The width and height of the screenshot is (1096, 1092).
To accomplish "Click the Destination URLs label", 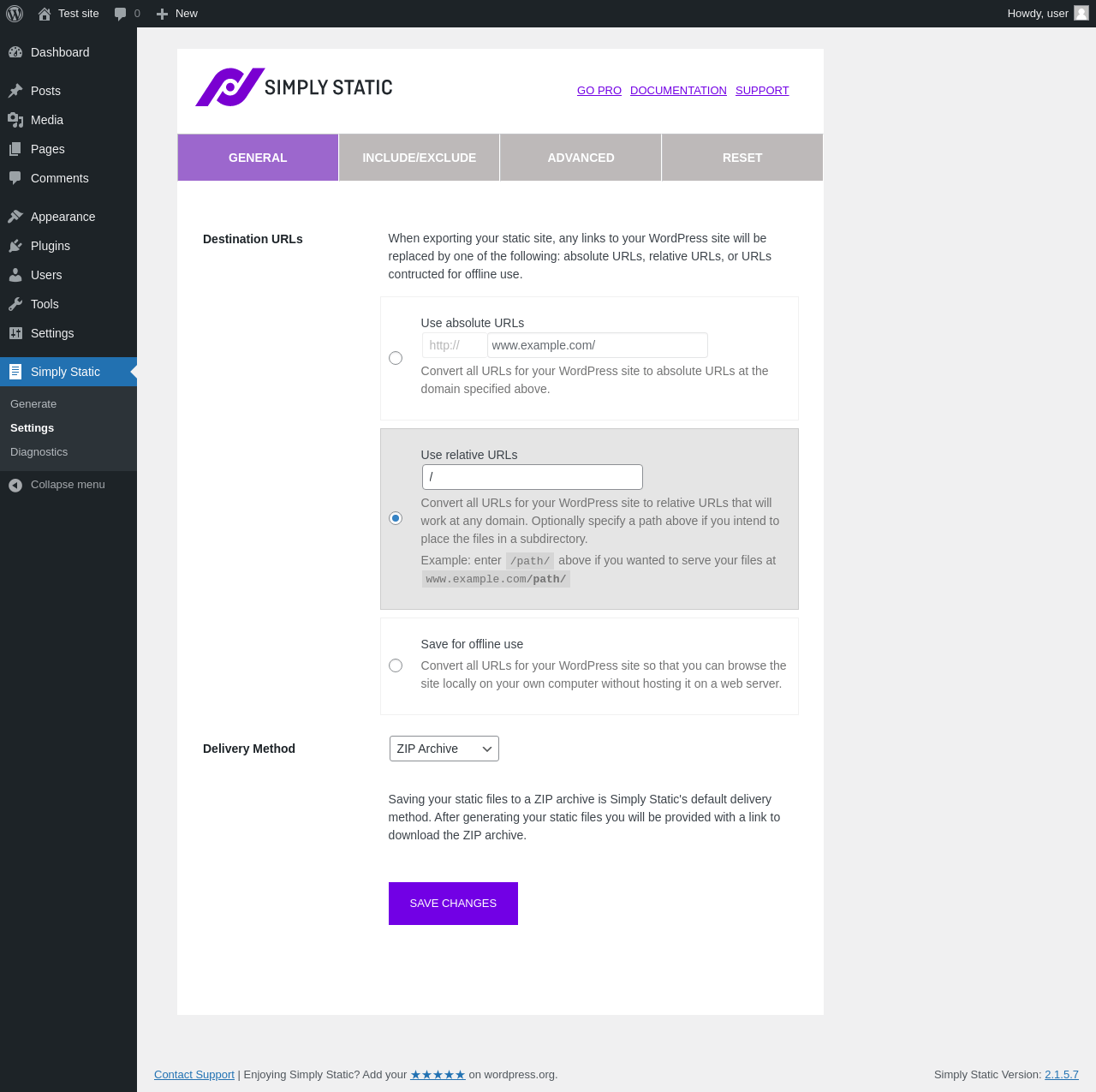I will pos(253,239).
